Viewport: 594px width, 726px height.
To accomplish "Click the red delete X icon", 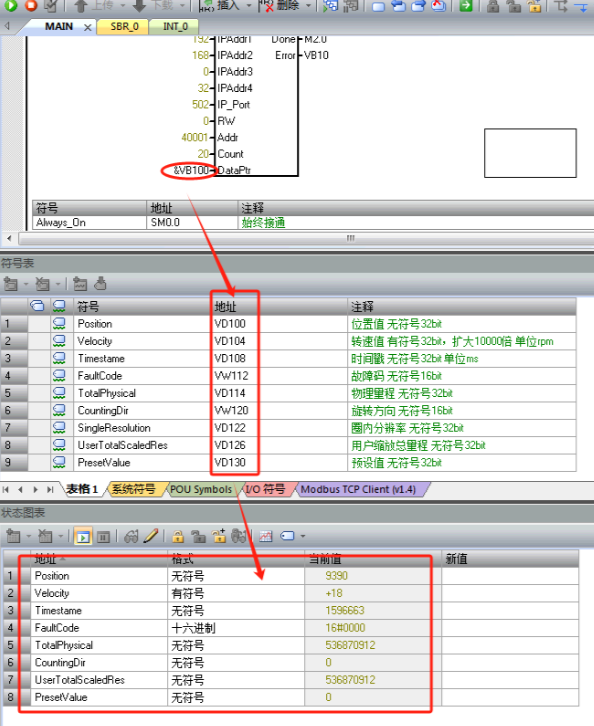I will (266, 6).
